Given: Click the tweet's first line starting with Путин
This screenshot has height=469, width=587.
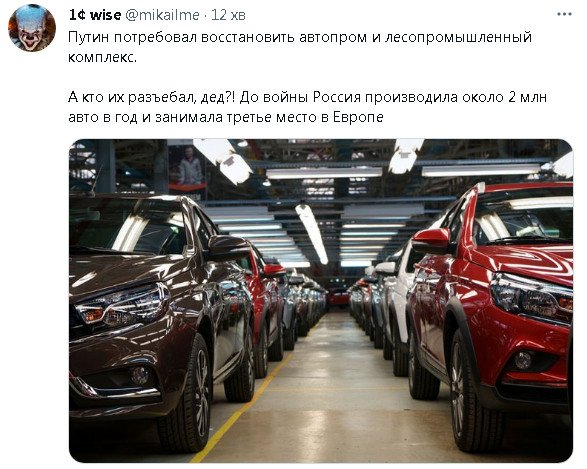Looking at the screenshot, I should tap(300, 37).
